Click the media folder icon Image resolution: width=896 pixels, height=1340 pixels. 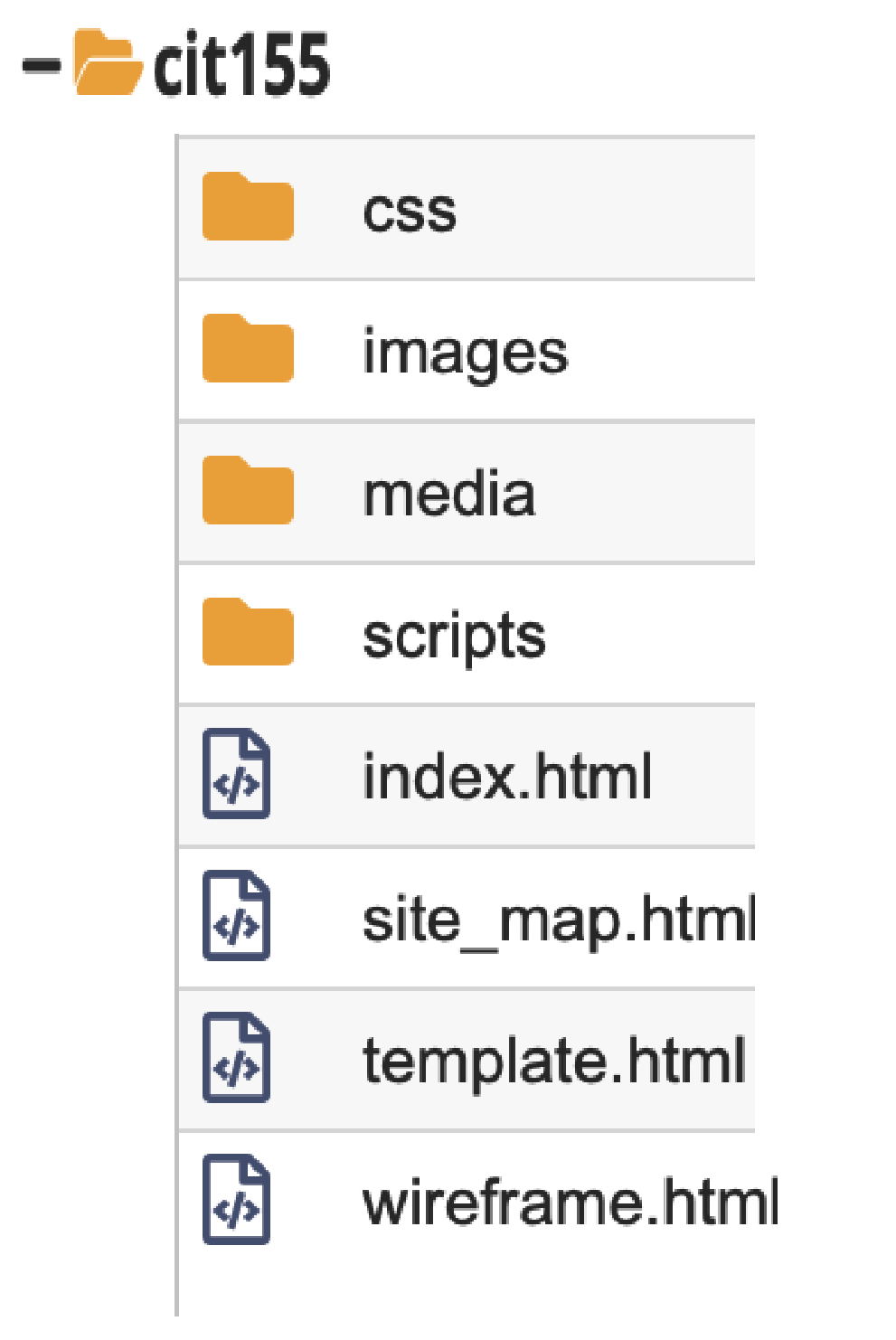(248, 491)
